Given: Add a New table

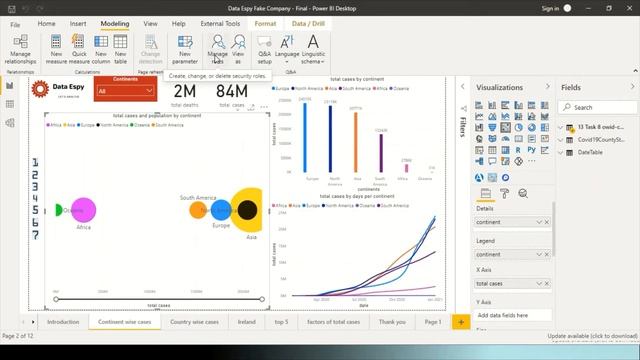Looking at the screenshot, I should 120,49.
